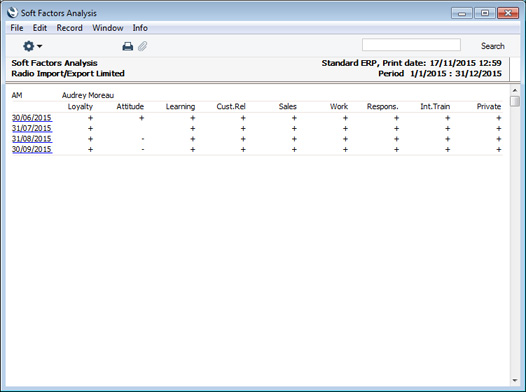Screen dimensions: 526x392
Task: Click the vertical scrollbar thumb
Action: click(x=515, y=101)
